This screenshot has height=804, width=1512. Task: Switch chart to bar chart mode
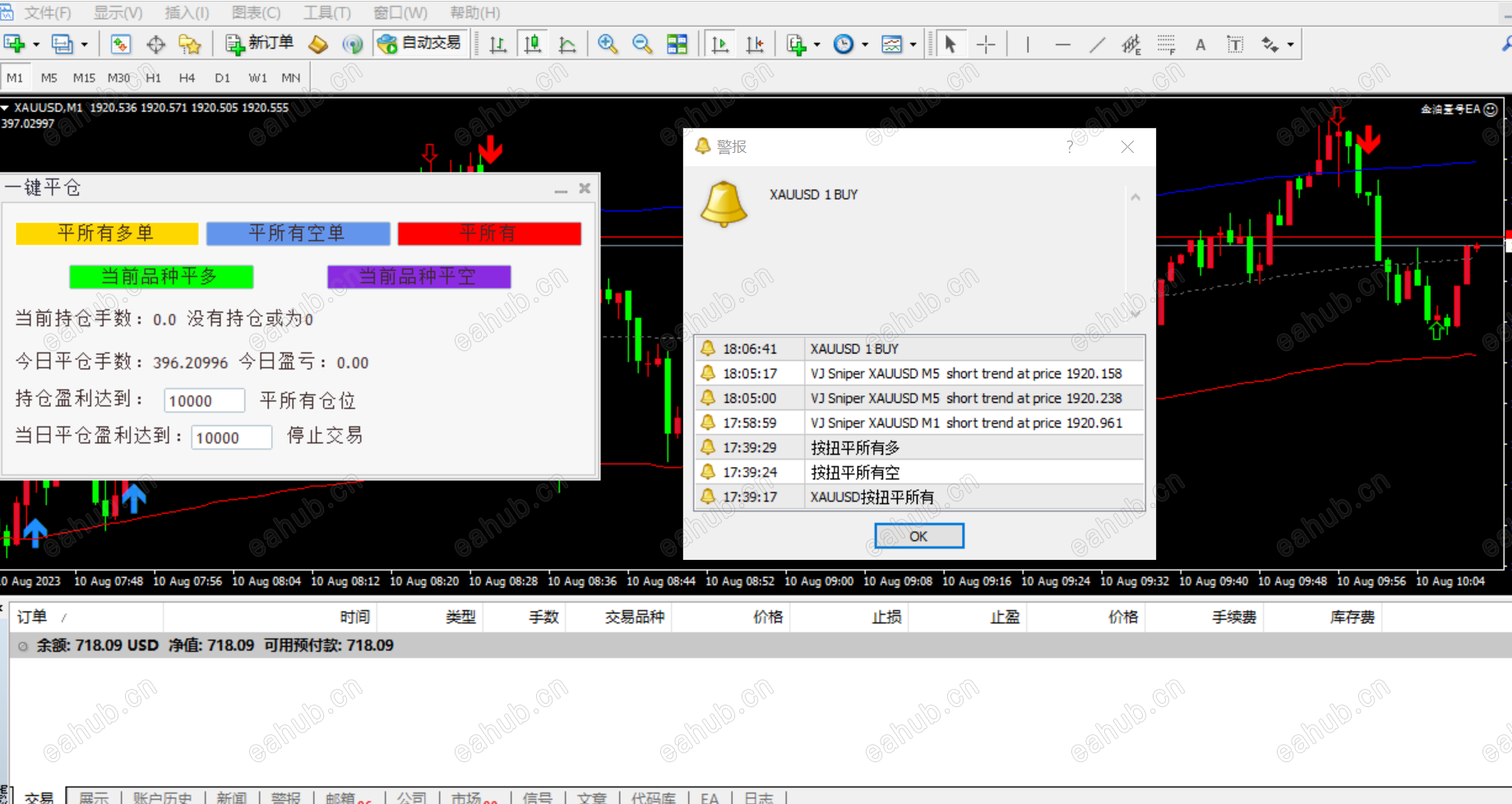pos(497,44)
